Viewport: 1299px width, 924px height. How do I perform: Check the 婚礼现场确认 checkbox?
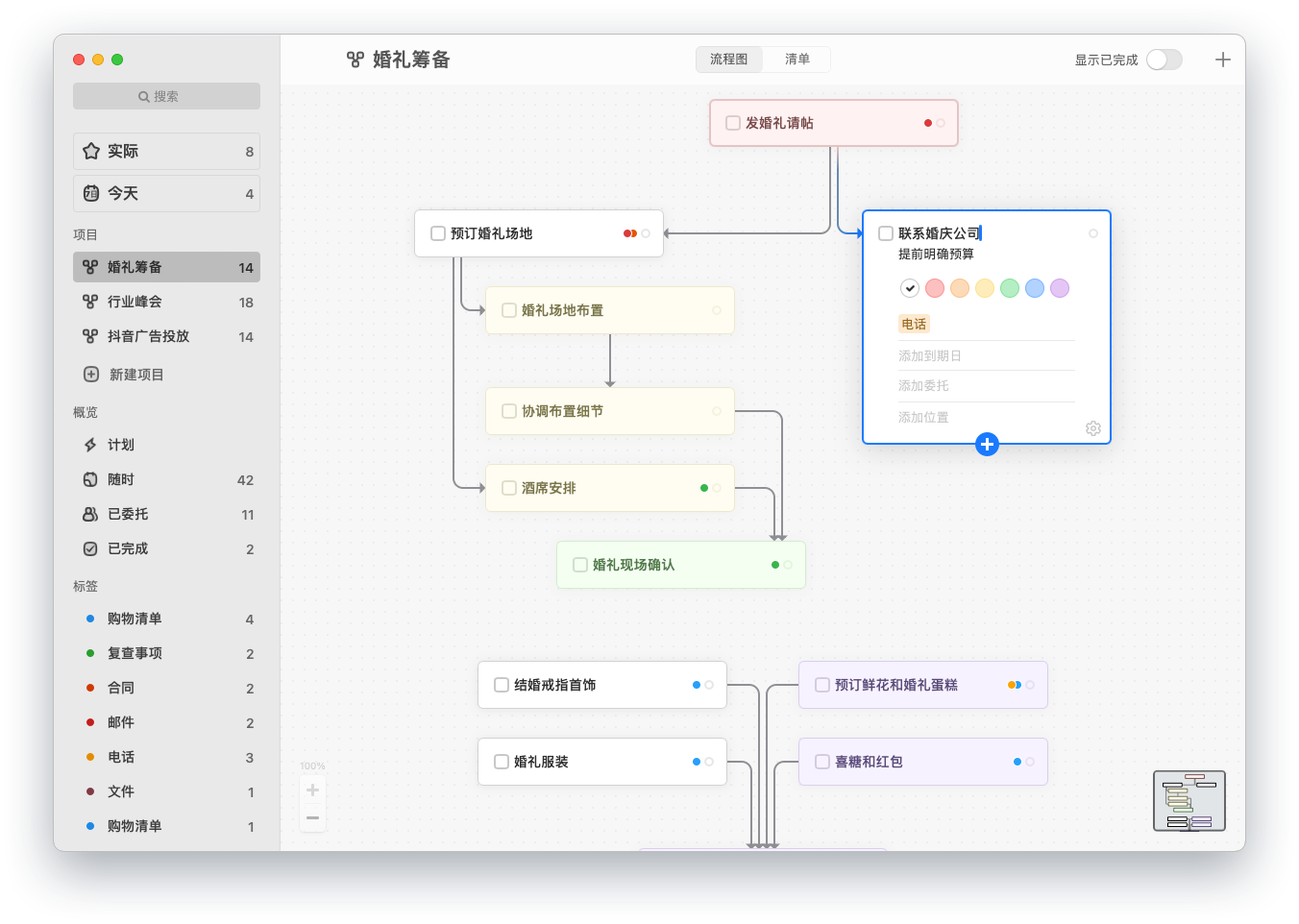click(580, 565)
